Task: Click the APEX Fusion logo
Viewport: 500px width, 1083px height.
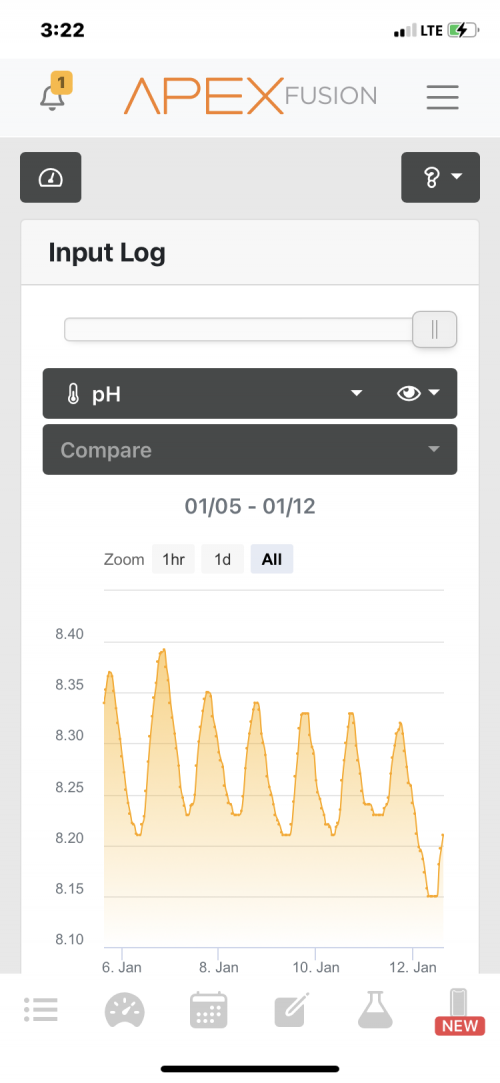Action: click(251, 97)
